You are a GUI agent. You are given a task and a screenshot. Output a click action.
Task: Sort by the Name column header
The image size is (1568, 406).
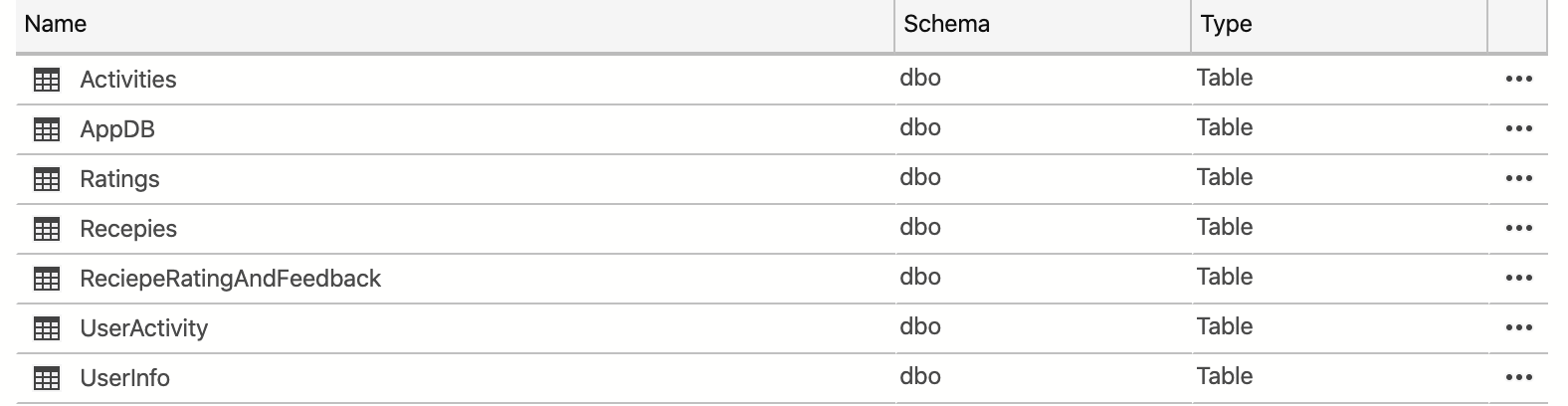[56, 24]
